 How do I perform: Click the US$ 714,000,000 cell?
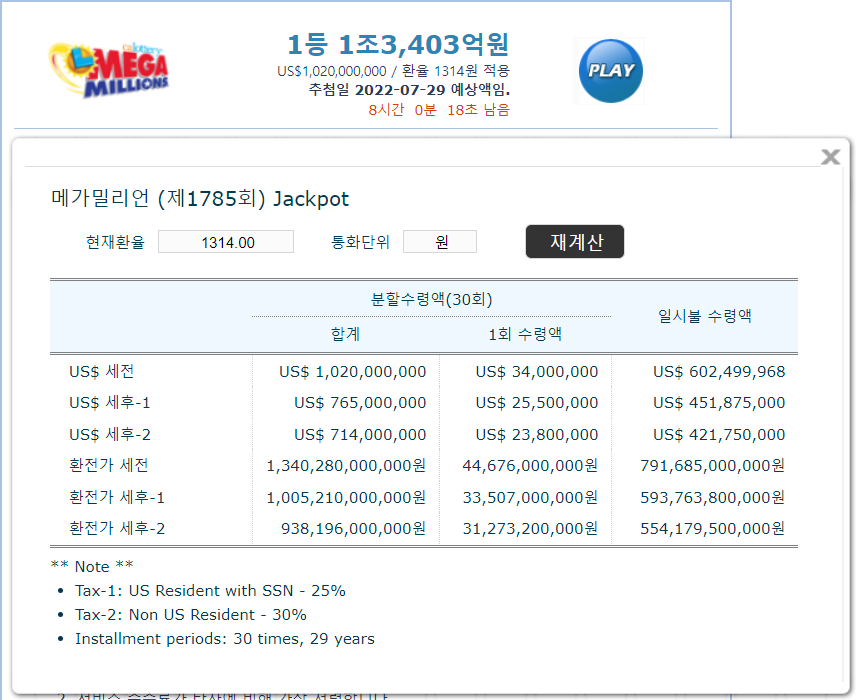[x=360, y=434]
